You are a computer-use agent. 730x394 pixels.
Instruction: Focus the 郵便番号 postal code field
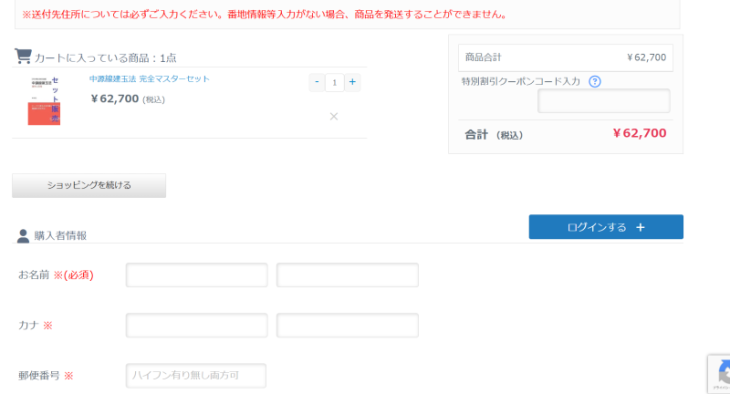pos(196,375)
